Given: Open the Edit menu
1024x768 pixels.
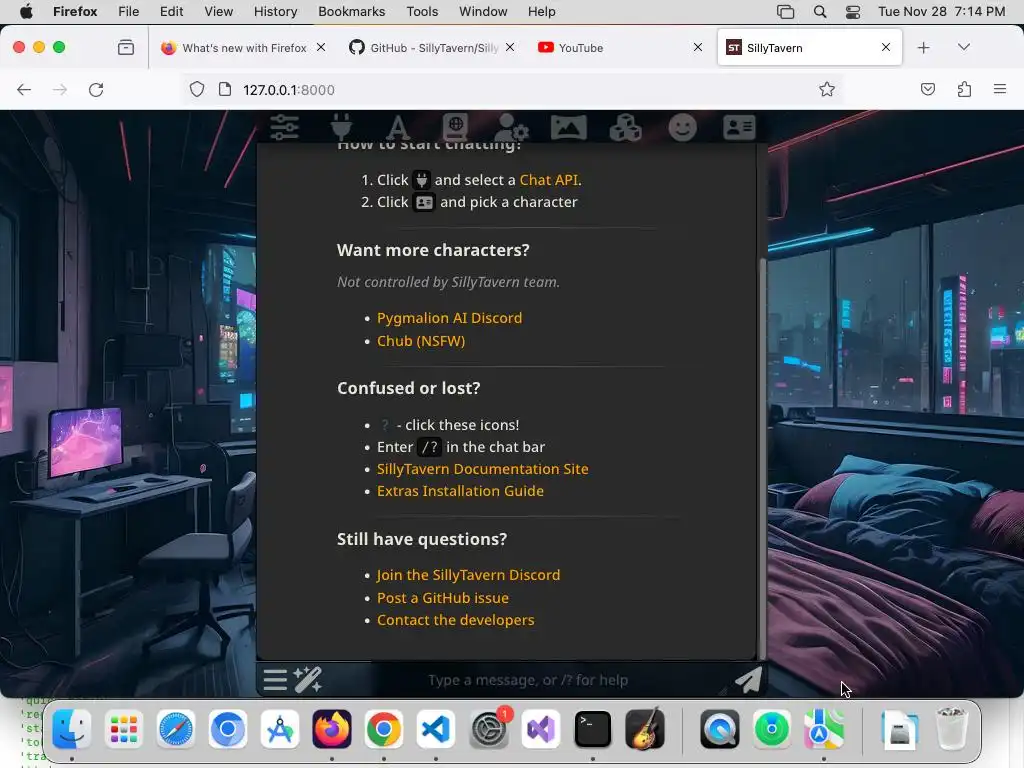Looking at the screenshot, I should pos(171,12).
